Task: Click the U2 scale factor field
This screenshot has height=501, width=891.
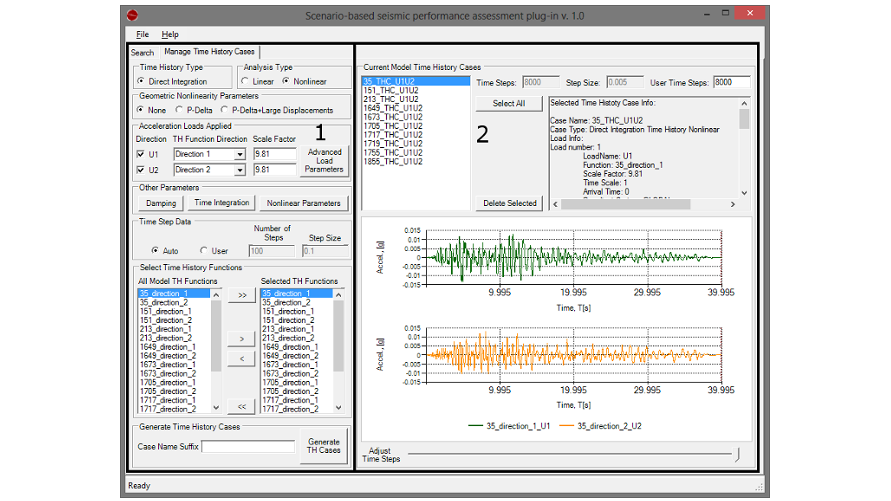Action: tap(274, 170)
